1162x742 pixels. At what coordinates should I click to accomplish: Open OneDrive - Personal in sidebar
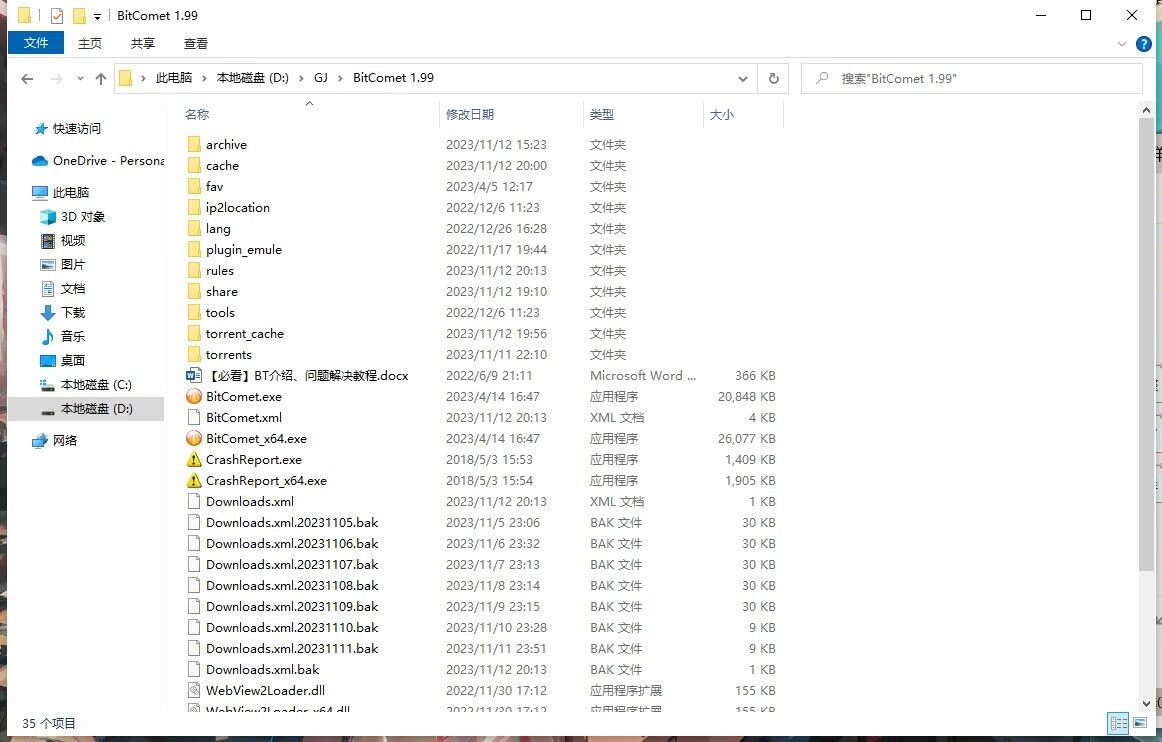coord(98,161)
